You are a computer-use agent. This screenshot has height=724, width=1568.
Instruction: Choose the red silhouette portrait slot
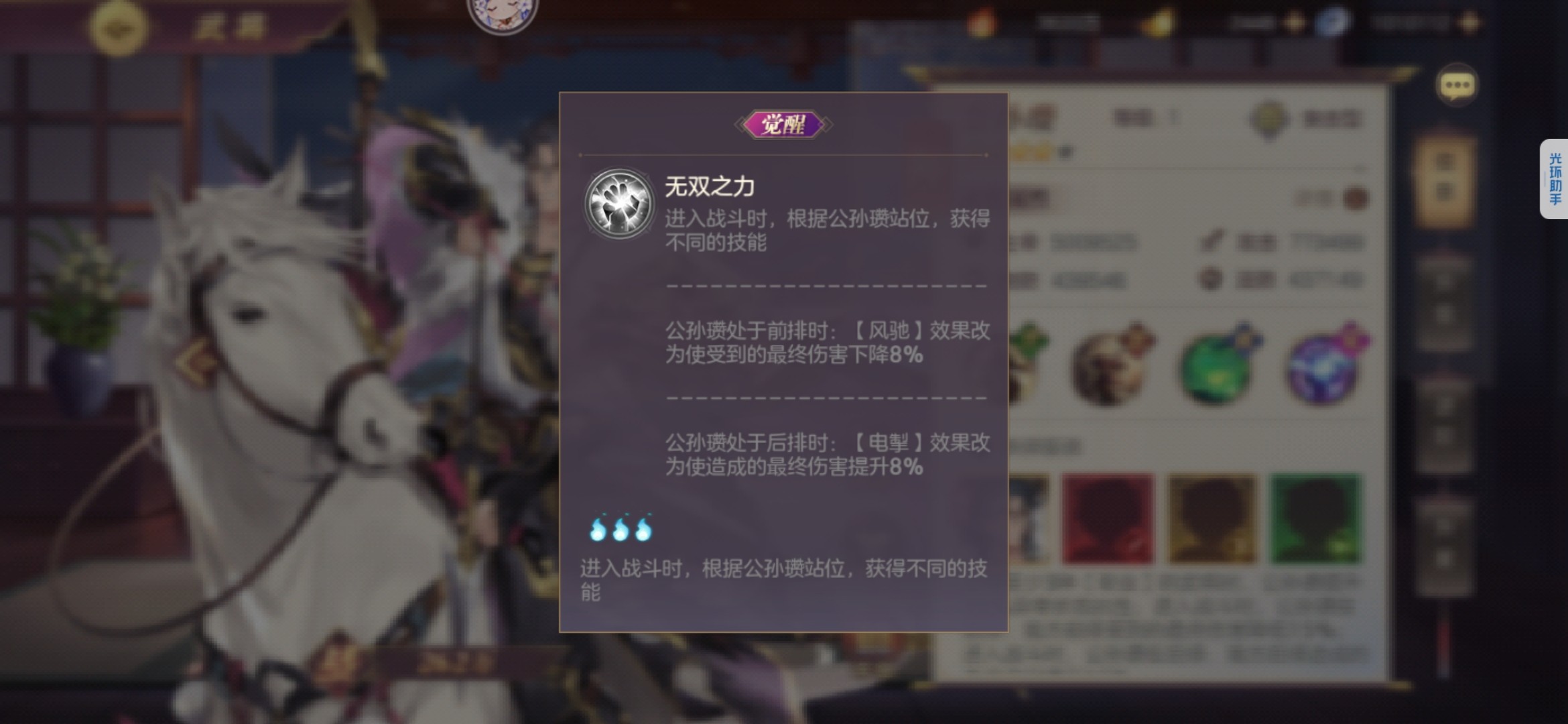pyautogui.click(x=1108, y=519)
